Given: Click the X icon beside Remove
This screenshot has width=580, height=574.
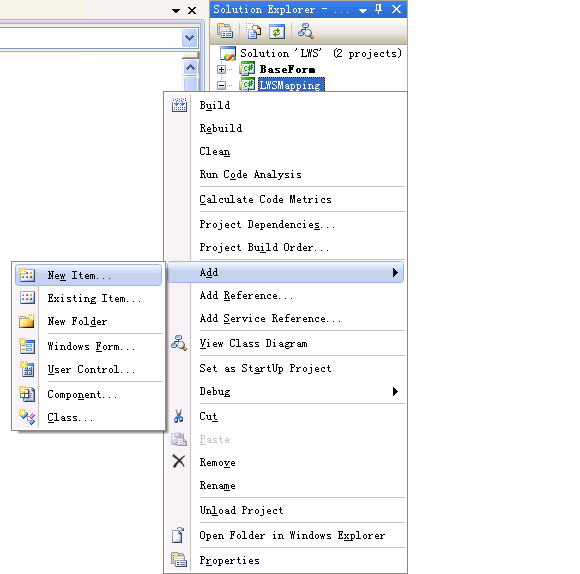Looking at the screenshot, I should coord(179,462).
